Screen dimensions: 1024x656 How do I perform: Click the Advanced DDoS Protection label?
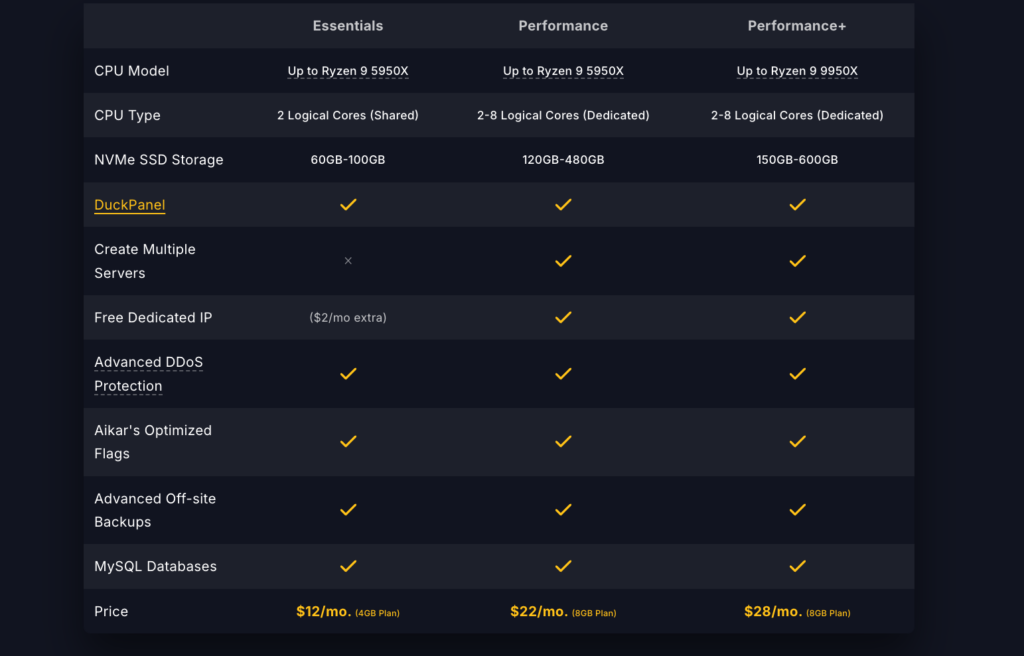(148, 374)
